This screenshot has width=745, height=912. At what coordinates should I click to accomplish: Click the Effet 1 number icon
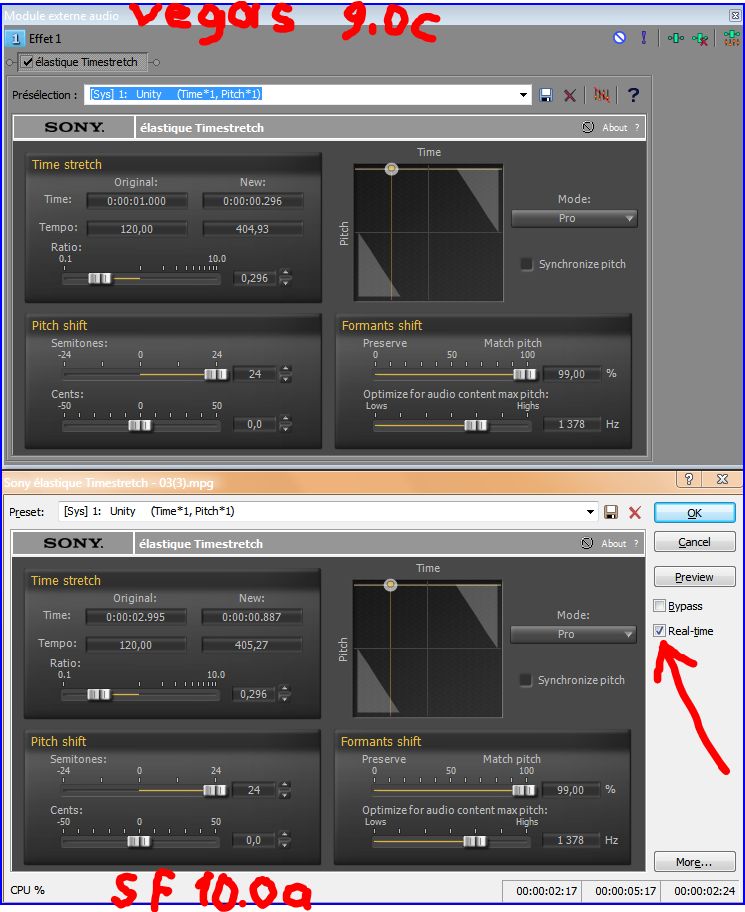[x=15, y=38]
